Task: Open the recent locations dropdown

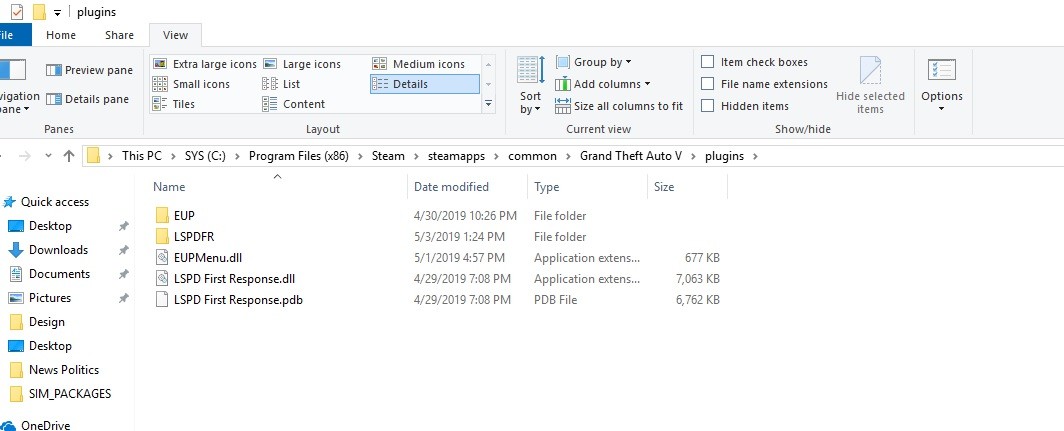Action: (x=48, y=156)
